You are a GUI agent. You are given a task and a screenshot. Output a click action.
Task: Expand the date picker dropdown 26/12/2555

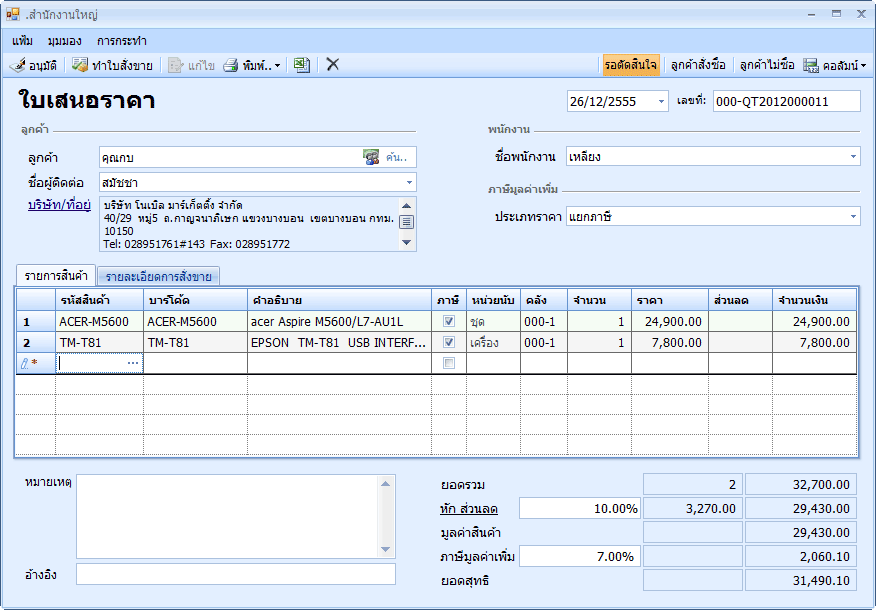coord(661,101)
